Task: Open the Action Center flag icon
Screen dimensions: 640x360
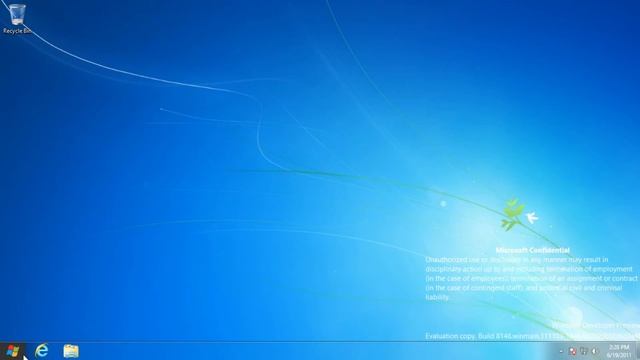Action: click(x=573, y=351)
